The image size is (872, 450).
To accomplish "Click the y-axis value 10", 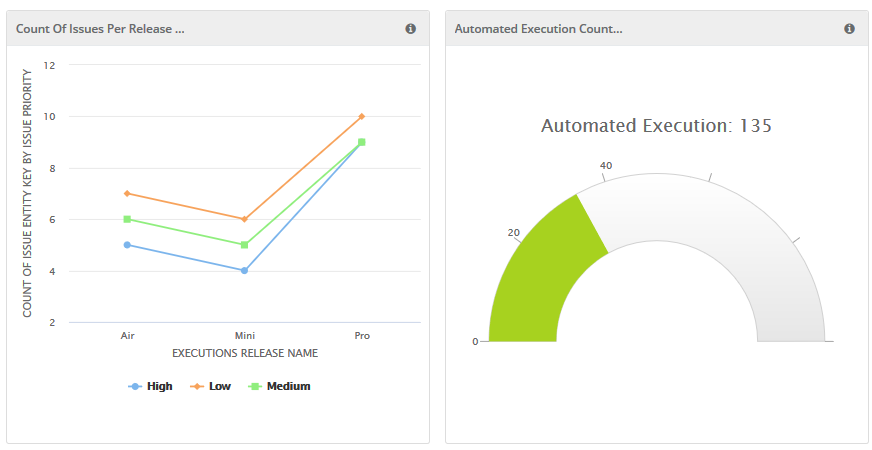I will click(50, 117).
